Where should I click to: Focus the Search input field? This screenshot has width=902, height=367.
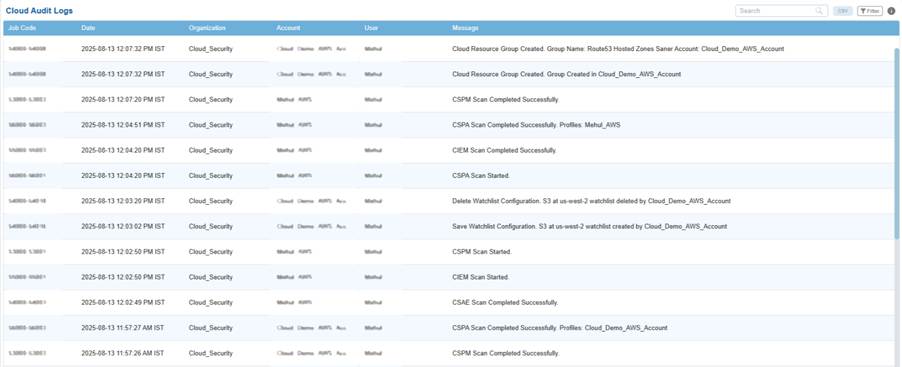point(781,11)
